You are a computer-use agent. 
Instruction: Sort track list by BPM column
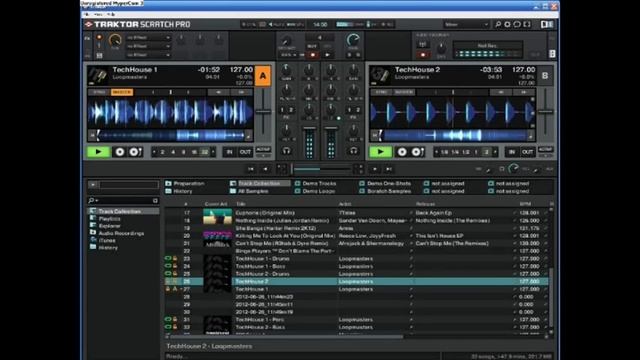[525, 204]
